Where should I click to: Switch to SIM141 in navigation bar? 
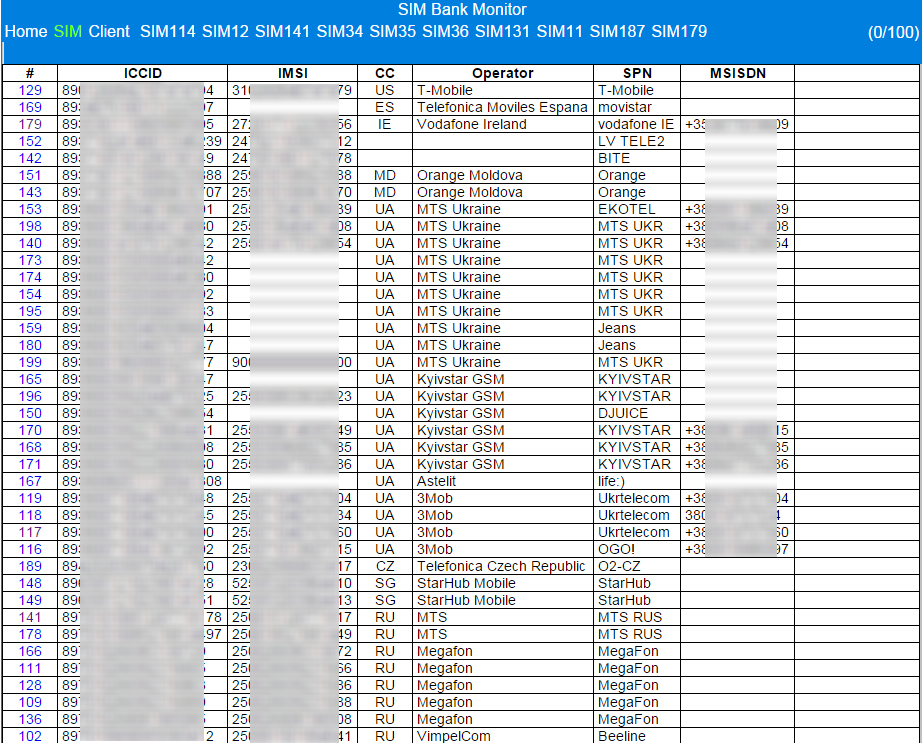[x=282, y=31]
